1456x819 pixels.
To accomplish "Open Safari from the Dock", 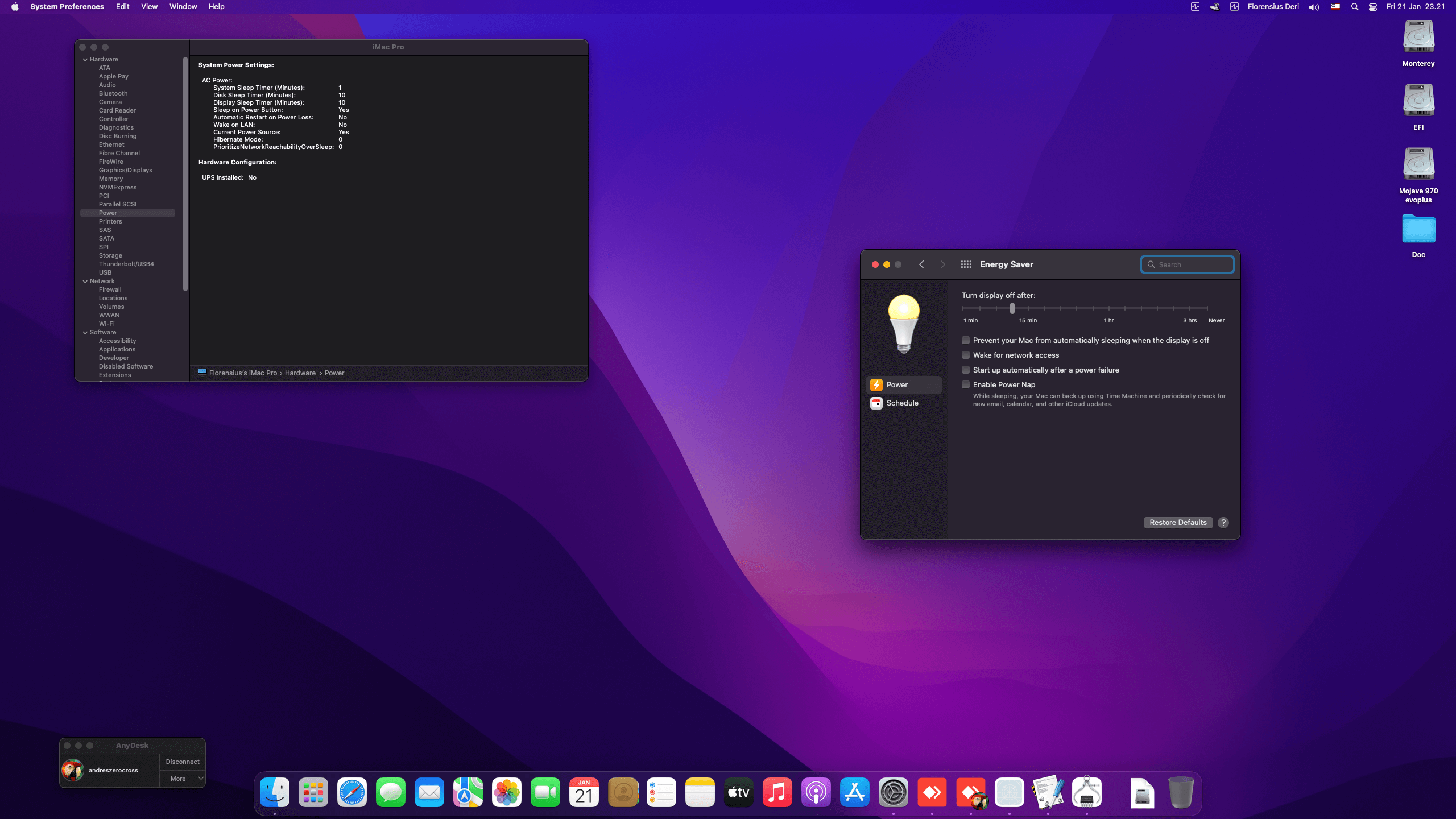I will pyautogui.click(x=351, y=792).
